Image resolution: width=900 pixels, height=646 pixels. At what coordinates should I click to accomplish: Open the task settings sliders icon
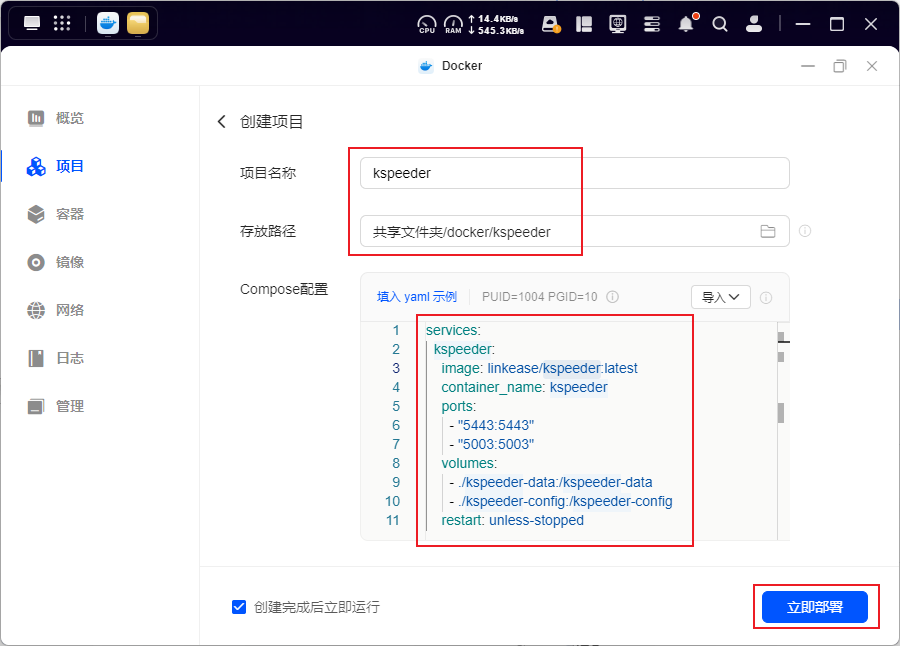651,24
